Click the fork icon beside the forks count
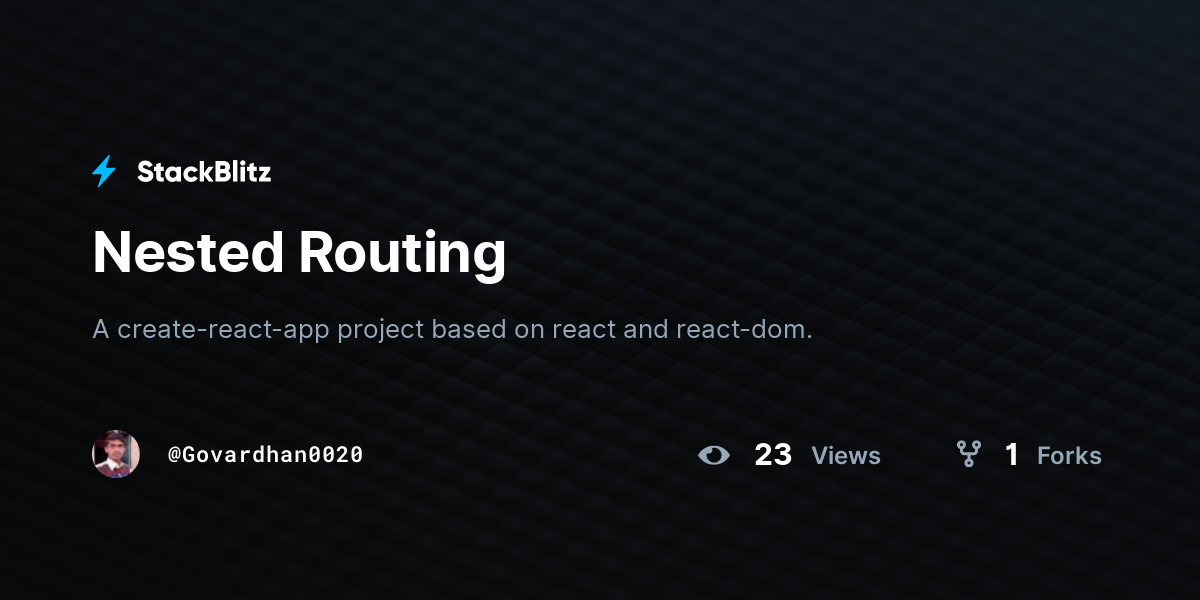Screen dimensions: 1200x600 tap(968, 455)
